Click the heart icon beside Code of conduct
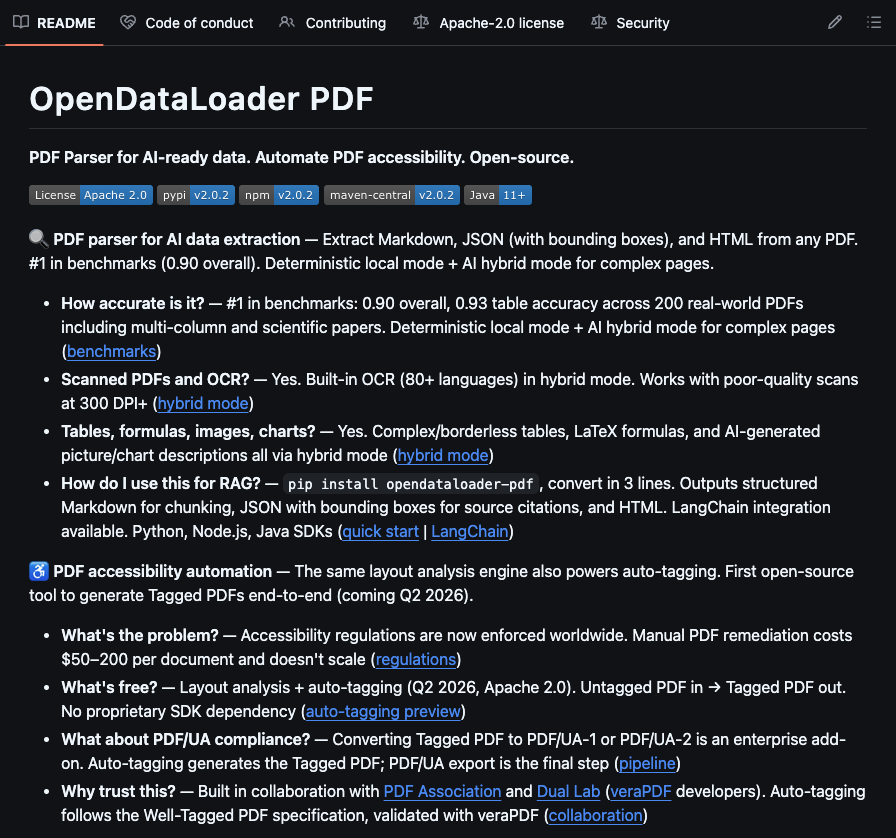The image size is (896, 838). click(x=128, y=22)
